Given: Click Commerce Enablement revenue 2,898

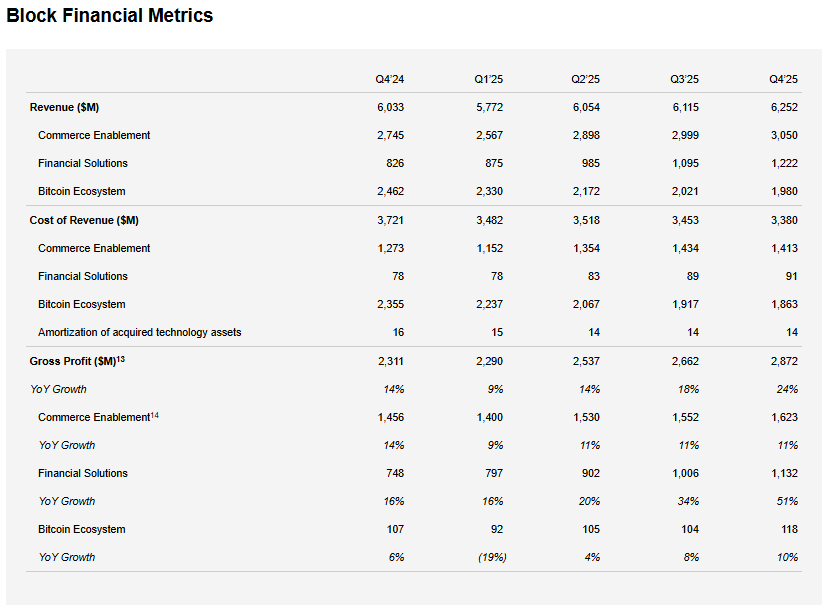Looking at the screenshot, I should click(x=587, y=135).
